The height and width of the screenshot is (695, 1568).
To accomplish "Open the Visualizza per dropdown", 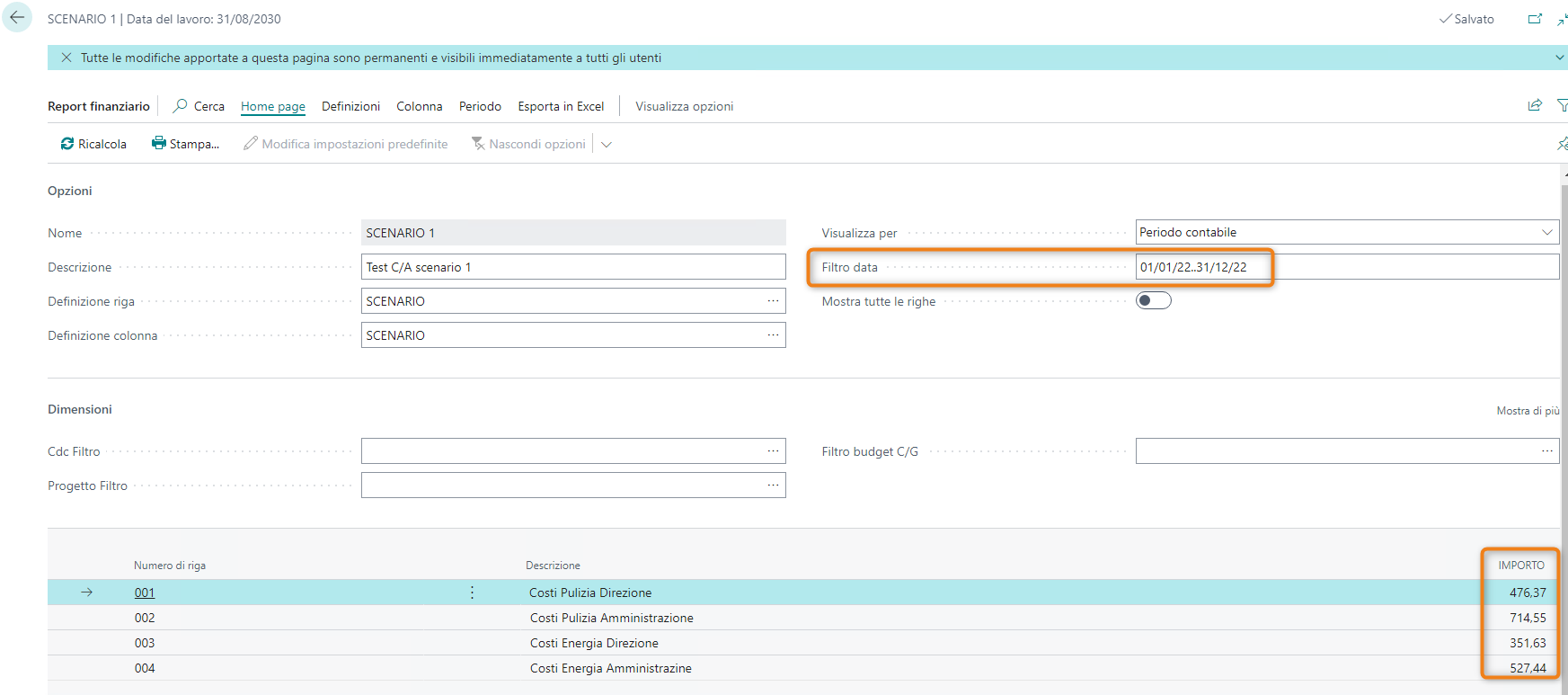I will pos(1546,232).
